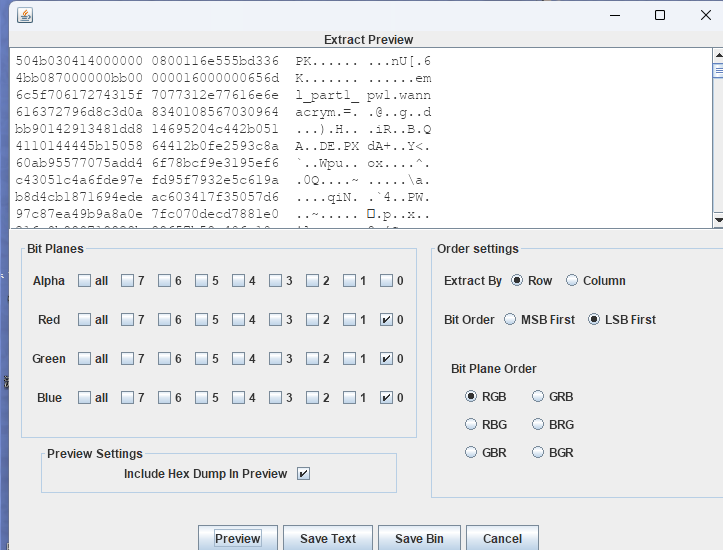Toggle Include Hex Dump In Preview checkbox
Viewport: 723px width, 550px height.
(x=304, y=474)
